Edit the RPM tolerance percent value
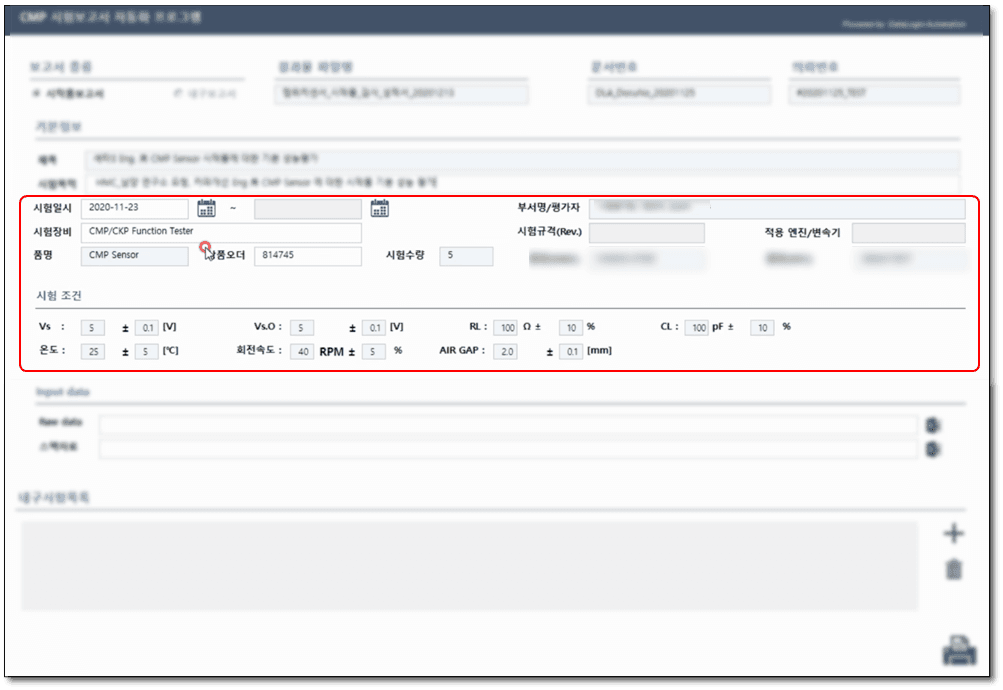The height and width of the screenshot is (690, 1003). (x=374, y=352)
